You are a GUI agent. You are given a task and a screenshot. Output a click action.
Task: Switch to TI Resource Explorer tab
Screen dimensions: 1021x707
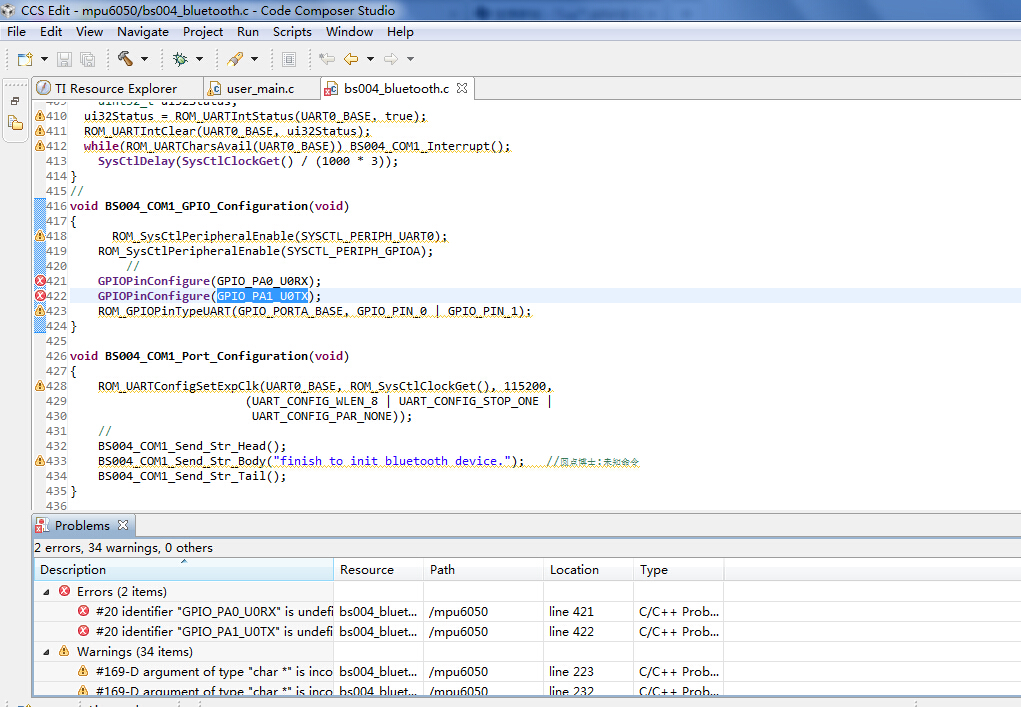point(115,88)
